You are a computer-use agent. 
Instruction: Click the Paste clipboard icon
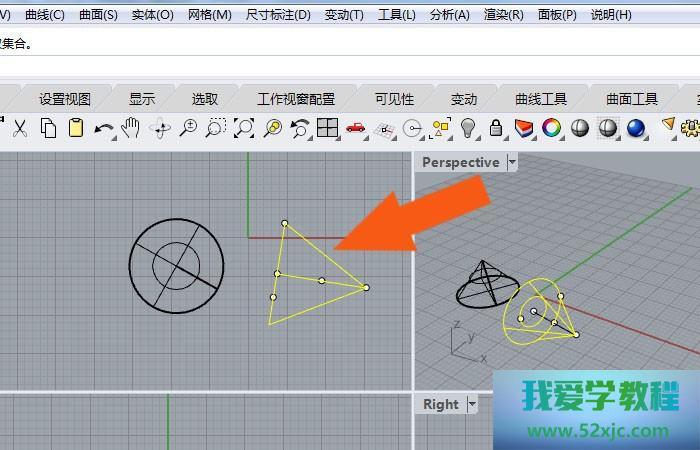pos(75,128)
